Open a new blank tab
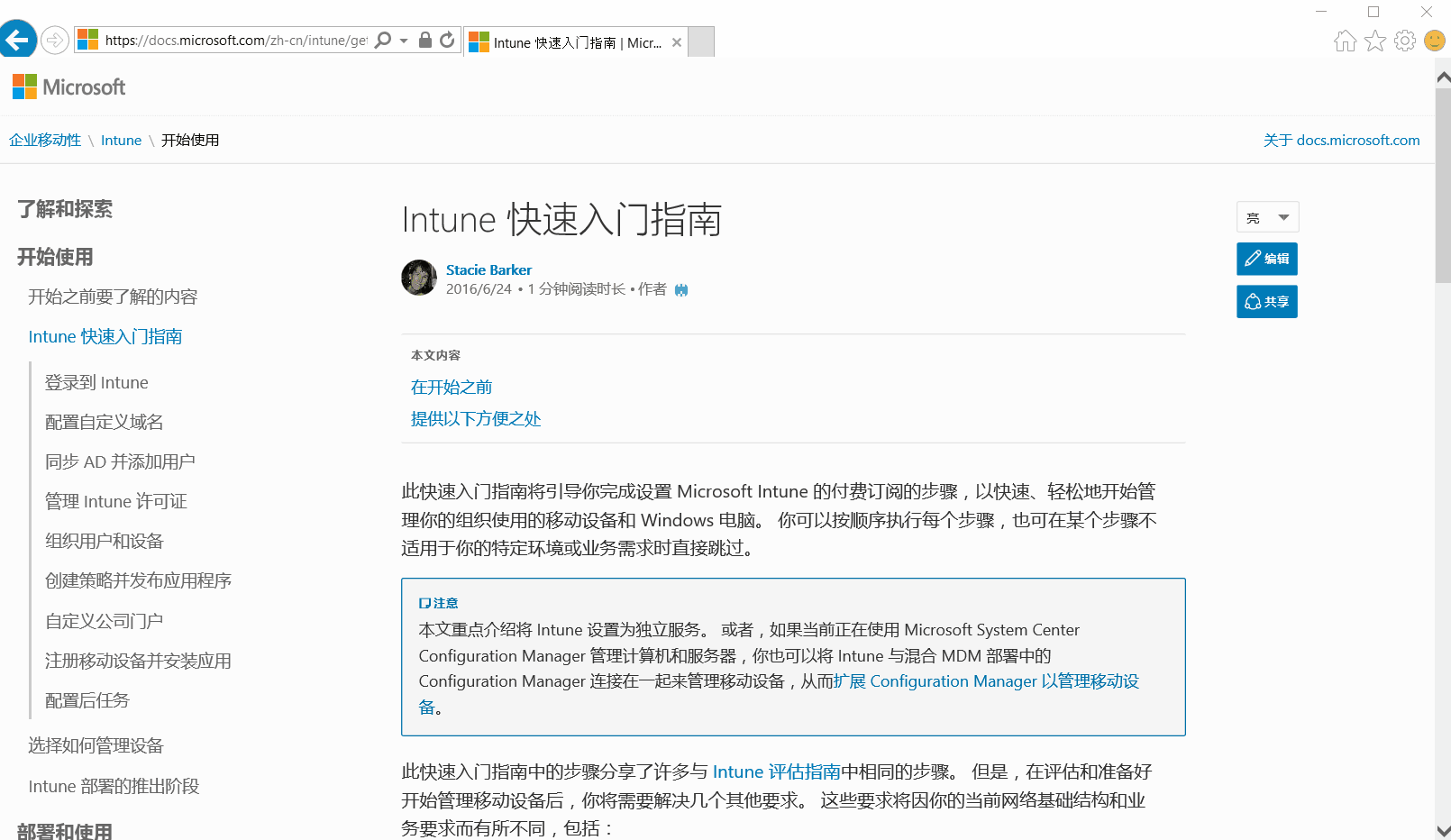The image size is (1451, 840). (x=701, y=42)
